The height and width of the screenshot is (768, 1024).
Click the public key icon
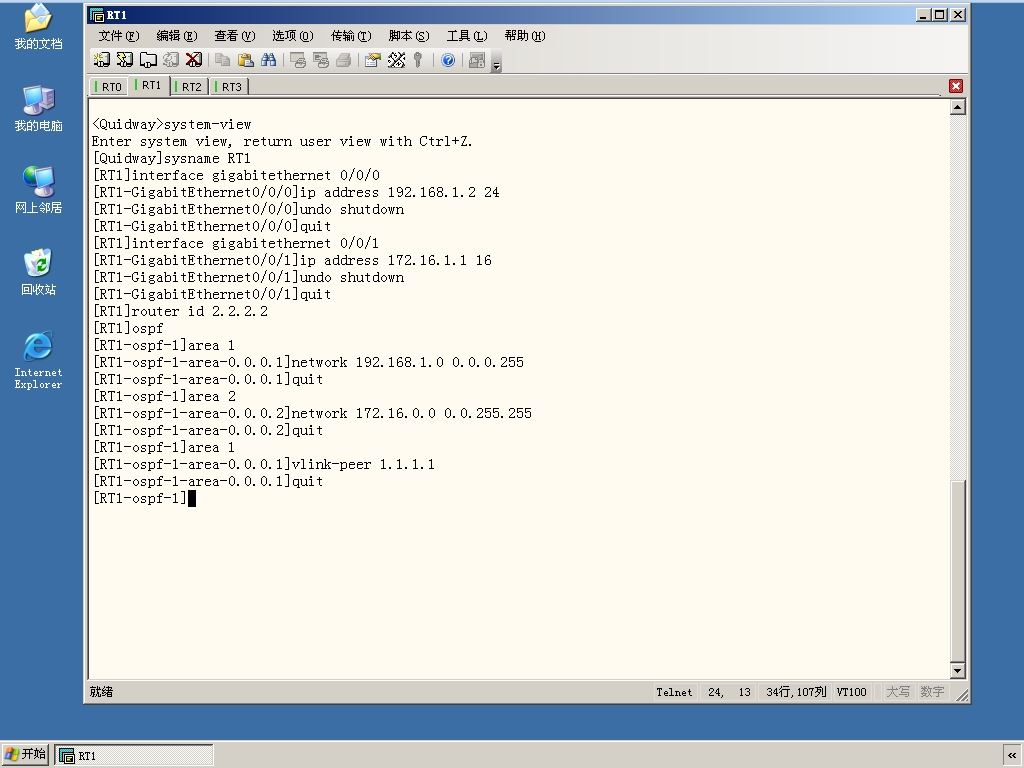pyautogui.click(x=419, y=60)
